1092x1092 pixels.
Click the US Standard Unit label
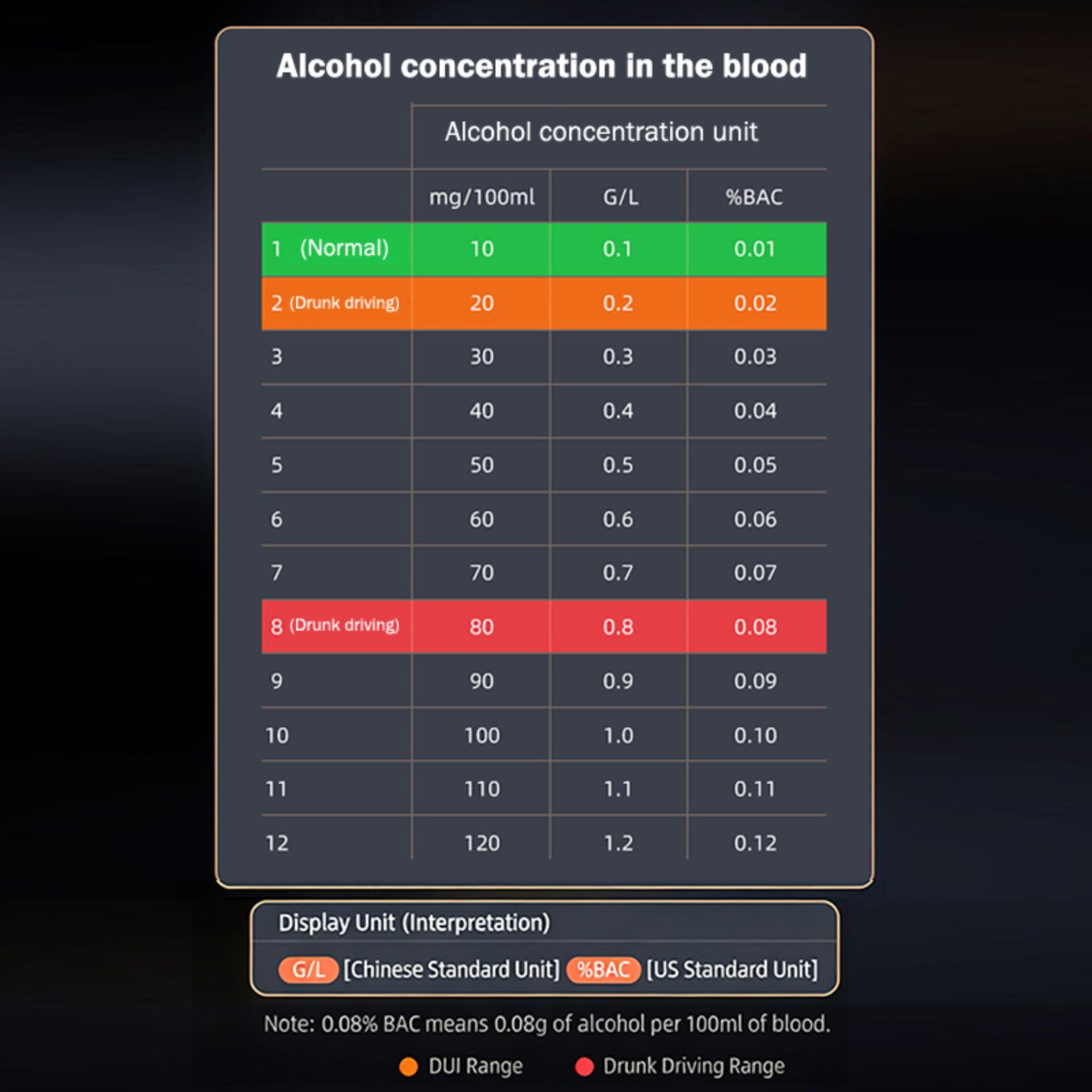click(732, 970)
